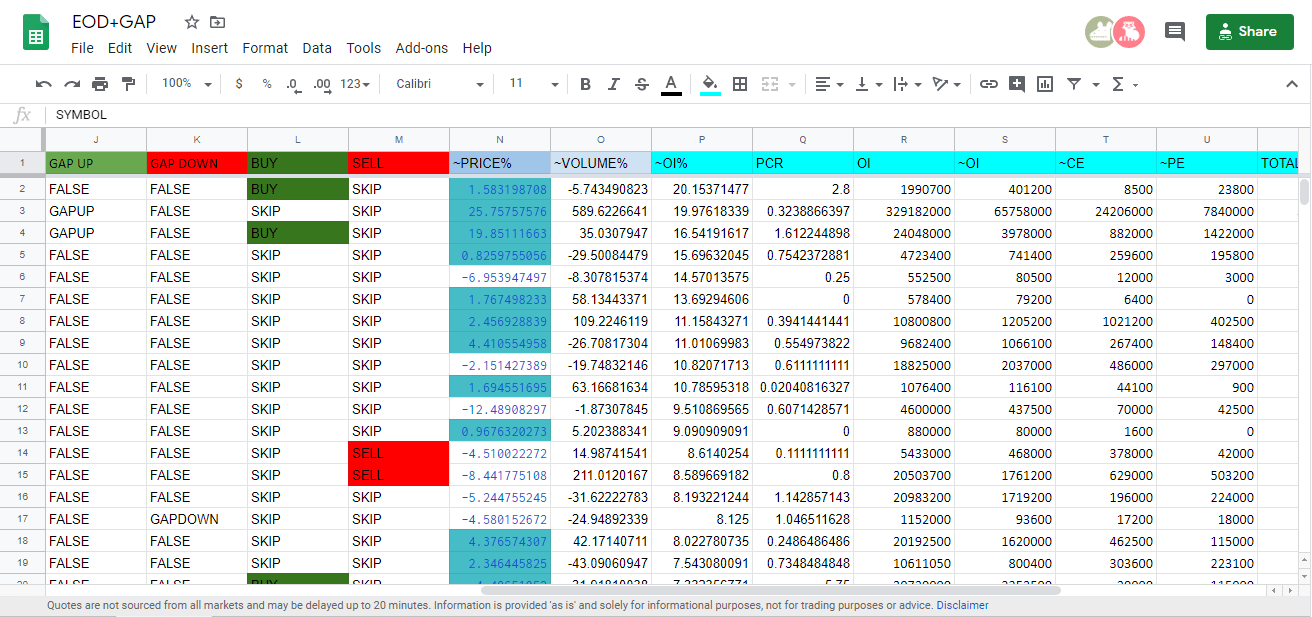Format as percent
This screenshot has width=1312, height=617.
[x=267, y=84]
